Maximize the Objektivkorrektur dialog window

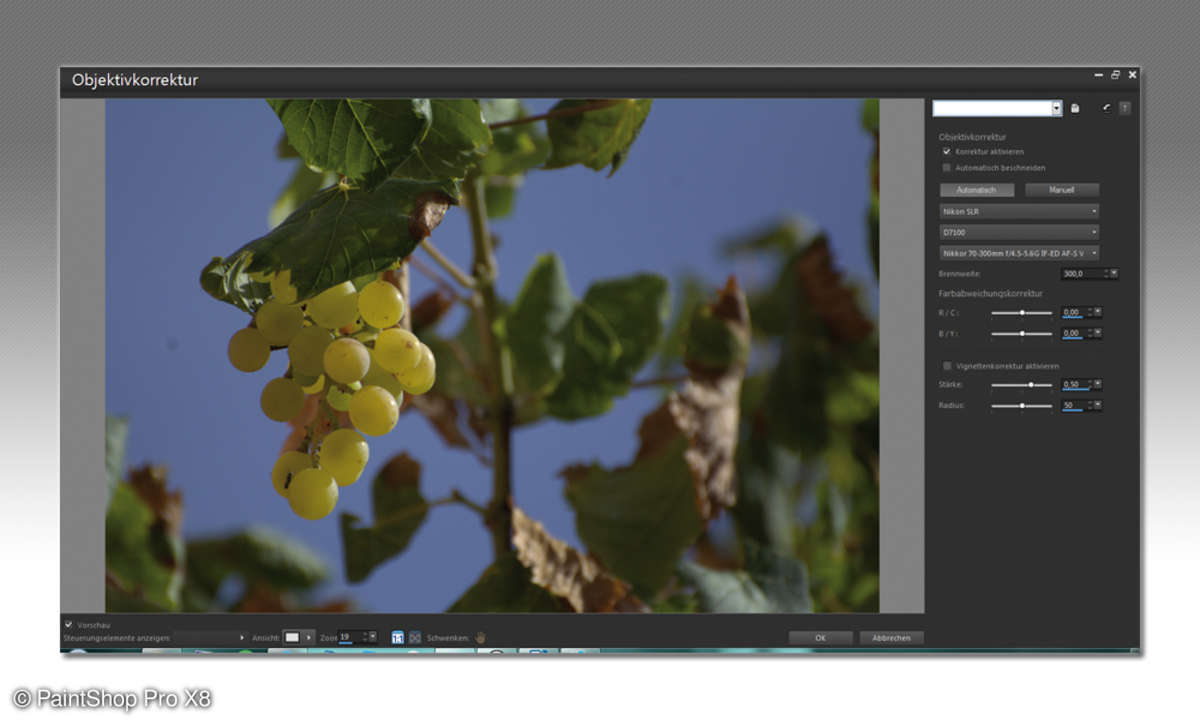[x=1115, y=75]
